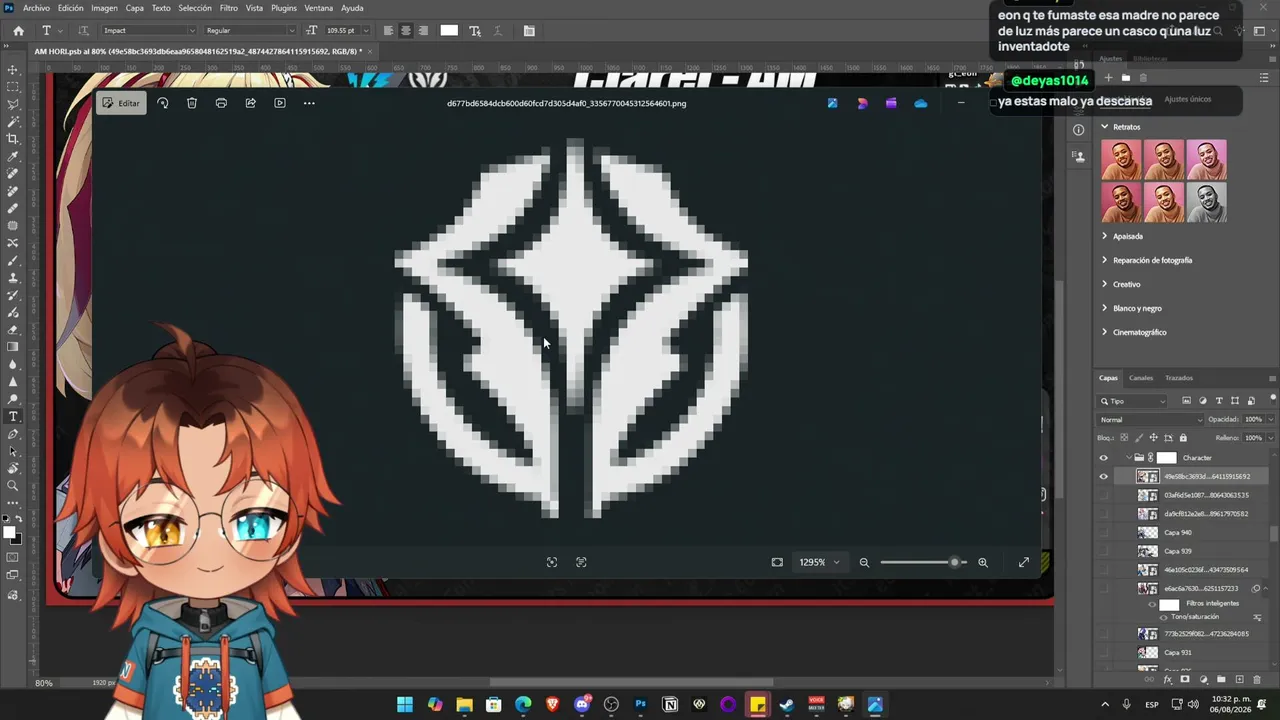Show the 03af6d5e1087 layer

point(1104,495)
